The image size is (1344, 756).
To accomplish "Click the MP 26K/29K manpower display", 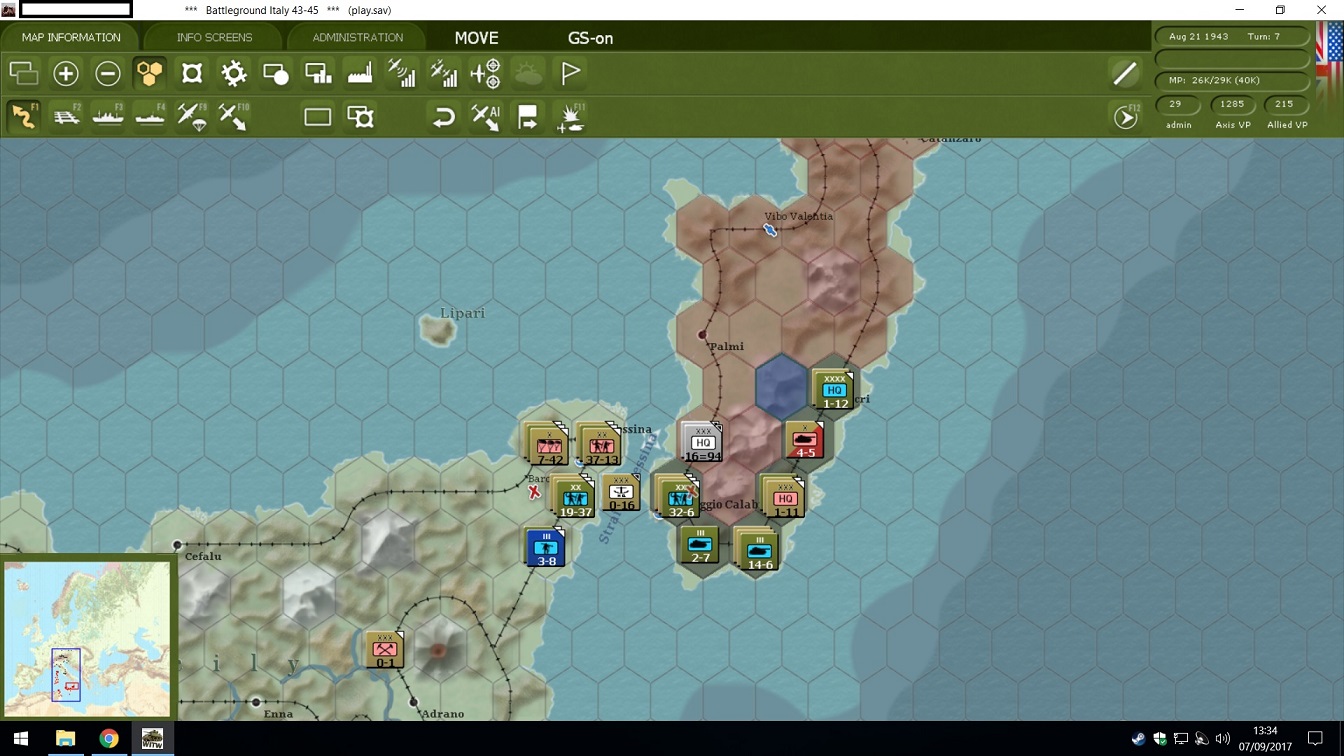I will click(x=1232, y=80).
